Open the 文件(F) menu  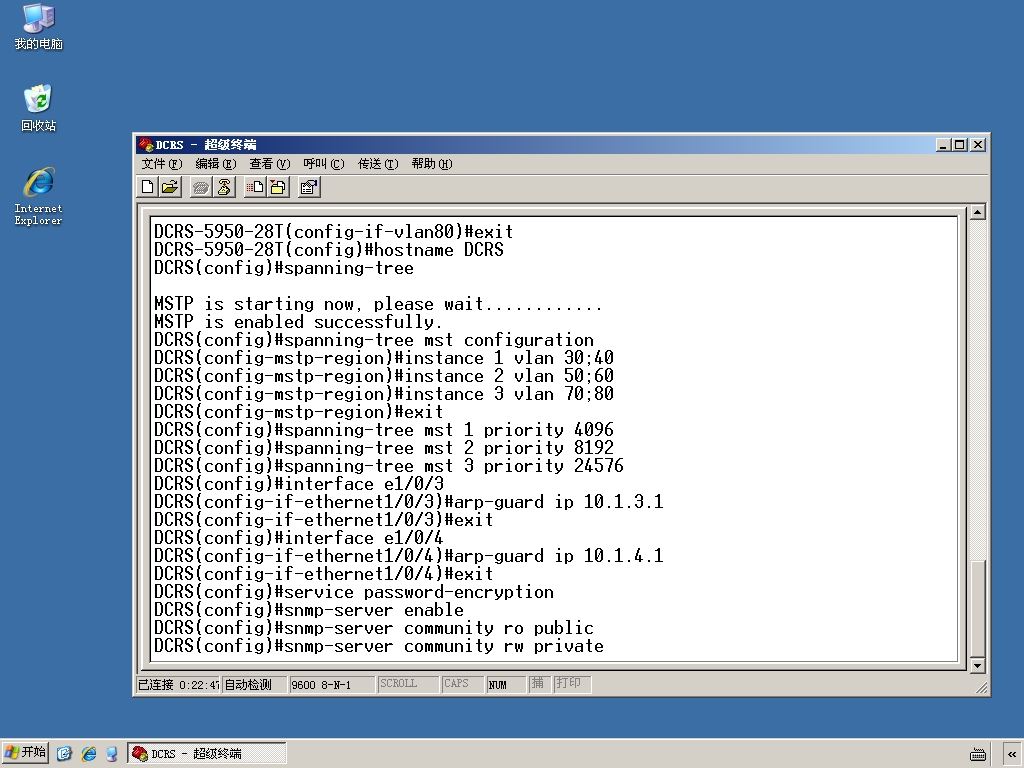[x=162, y=163]
